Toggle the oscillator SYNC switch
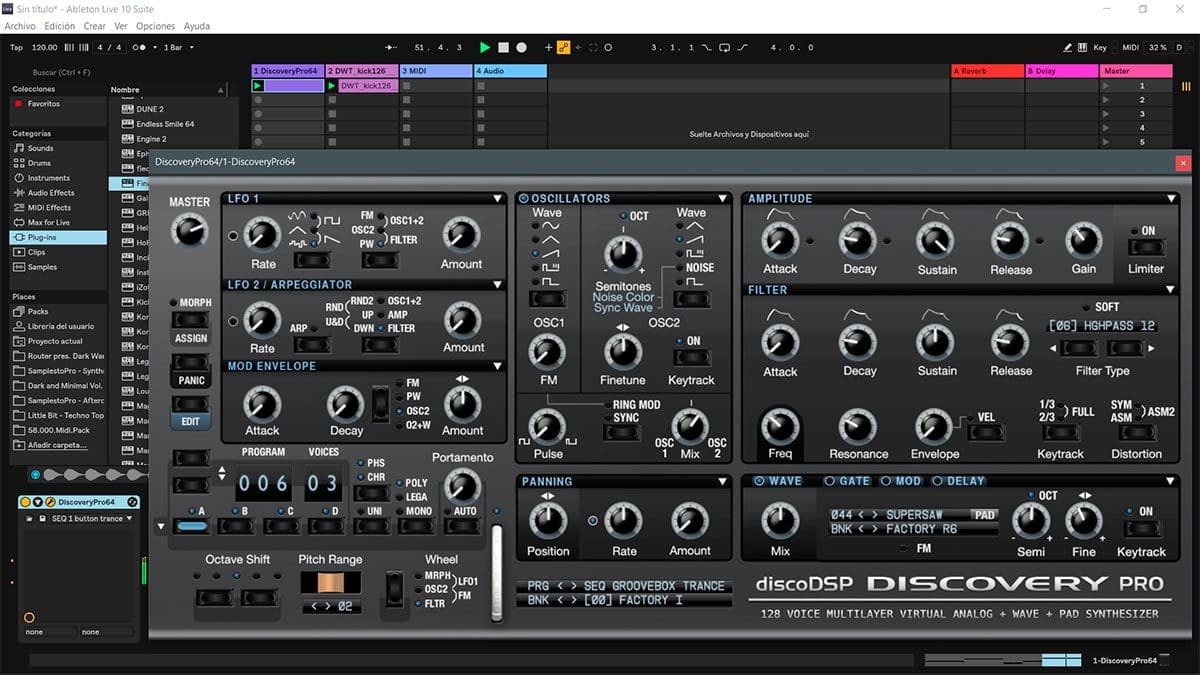This screenshot has width=1200, height=675. point(622,433)
